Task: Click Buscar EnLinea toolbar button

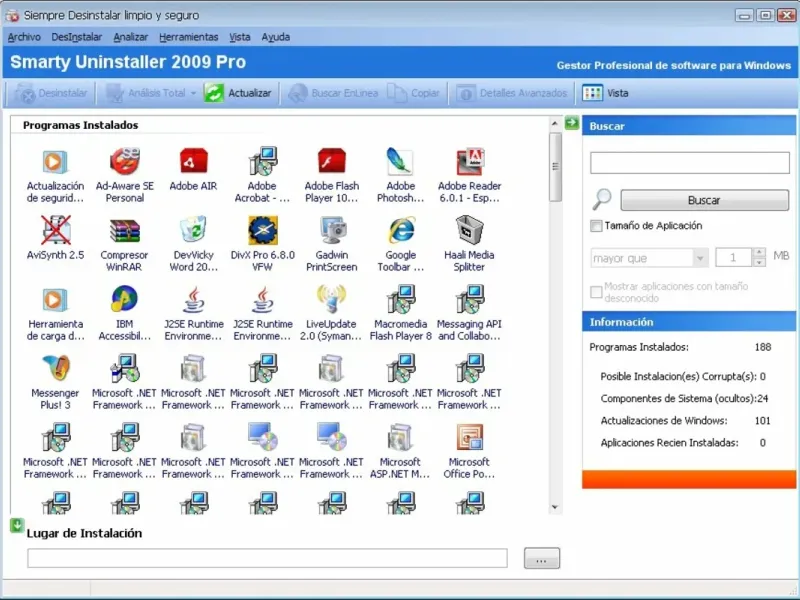Action: [333, 93]
